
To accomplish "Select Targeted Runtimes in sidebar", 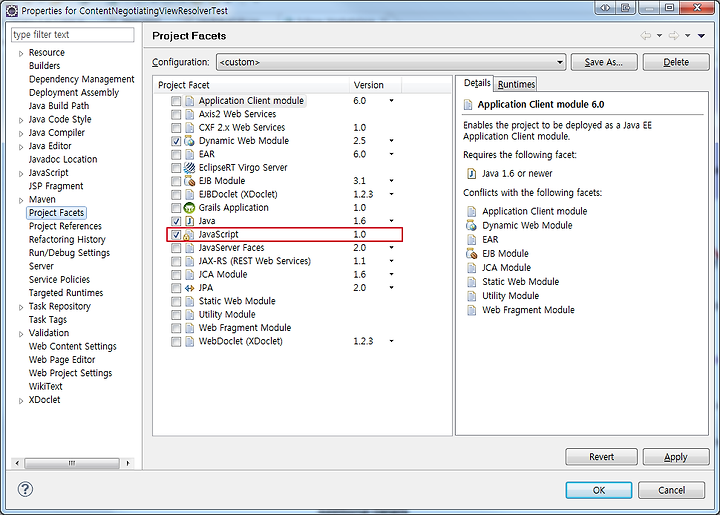I will click(66, 293).
